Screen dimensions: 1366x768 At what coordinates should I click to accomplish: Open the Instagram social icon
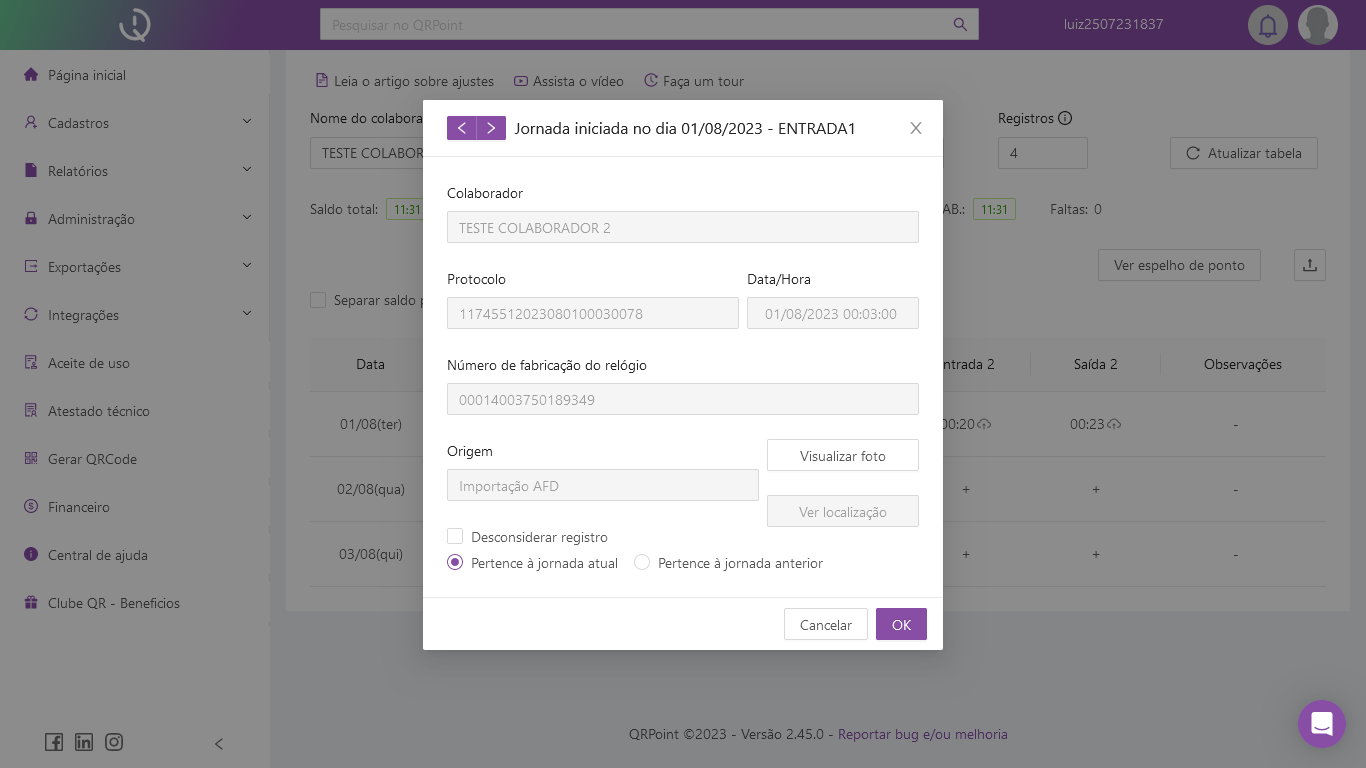[114, 742]
